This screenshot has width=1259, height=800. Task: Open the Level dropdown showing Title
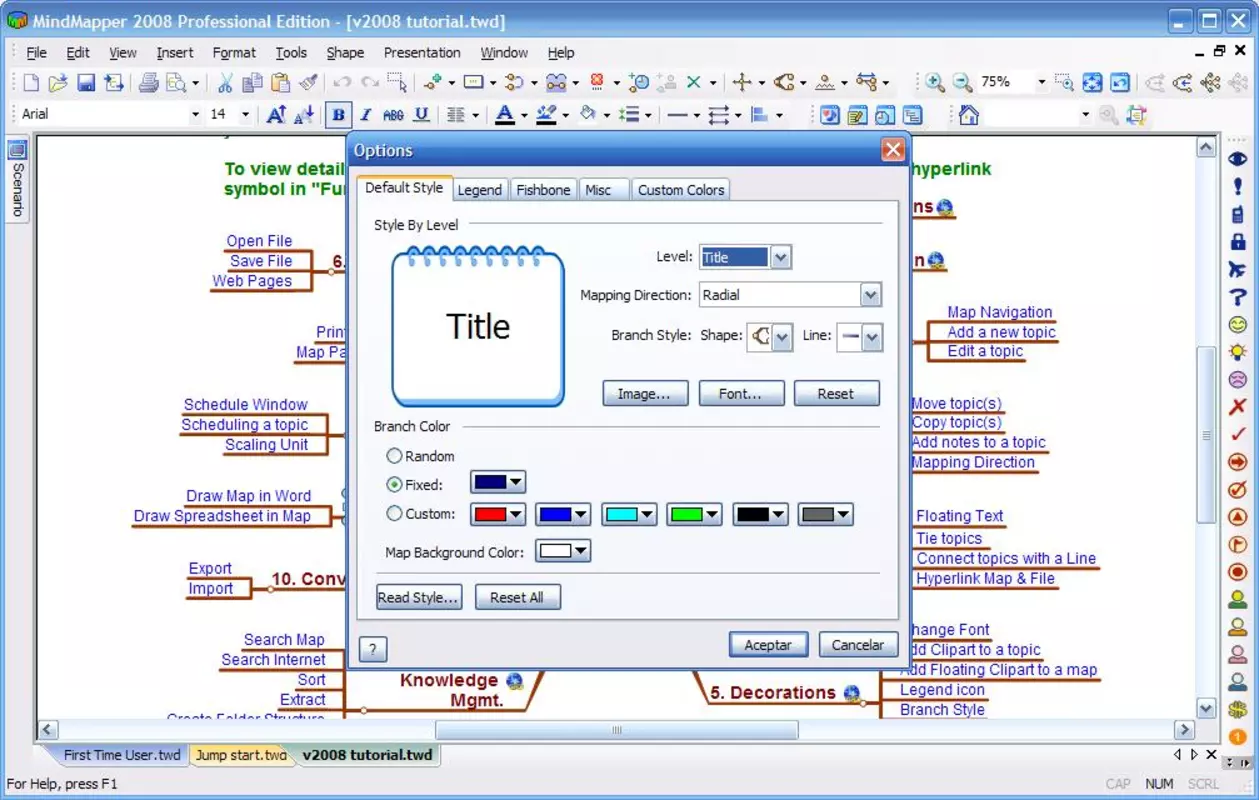781,257
